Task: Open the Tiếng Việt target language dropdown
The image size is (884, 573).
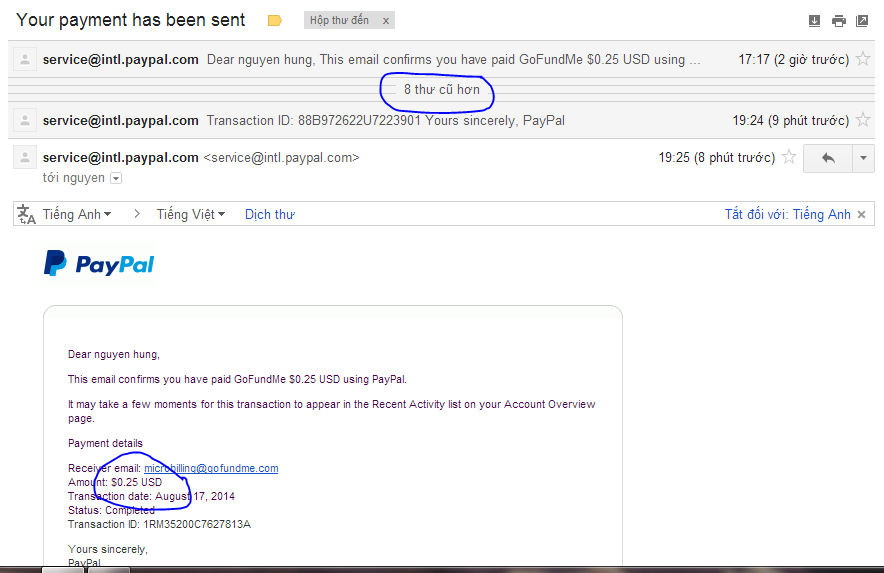Action: 191,214
